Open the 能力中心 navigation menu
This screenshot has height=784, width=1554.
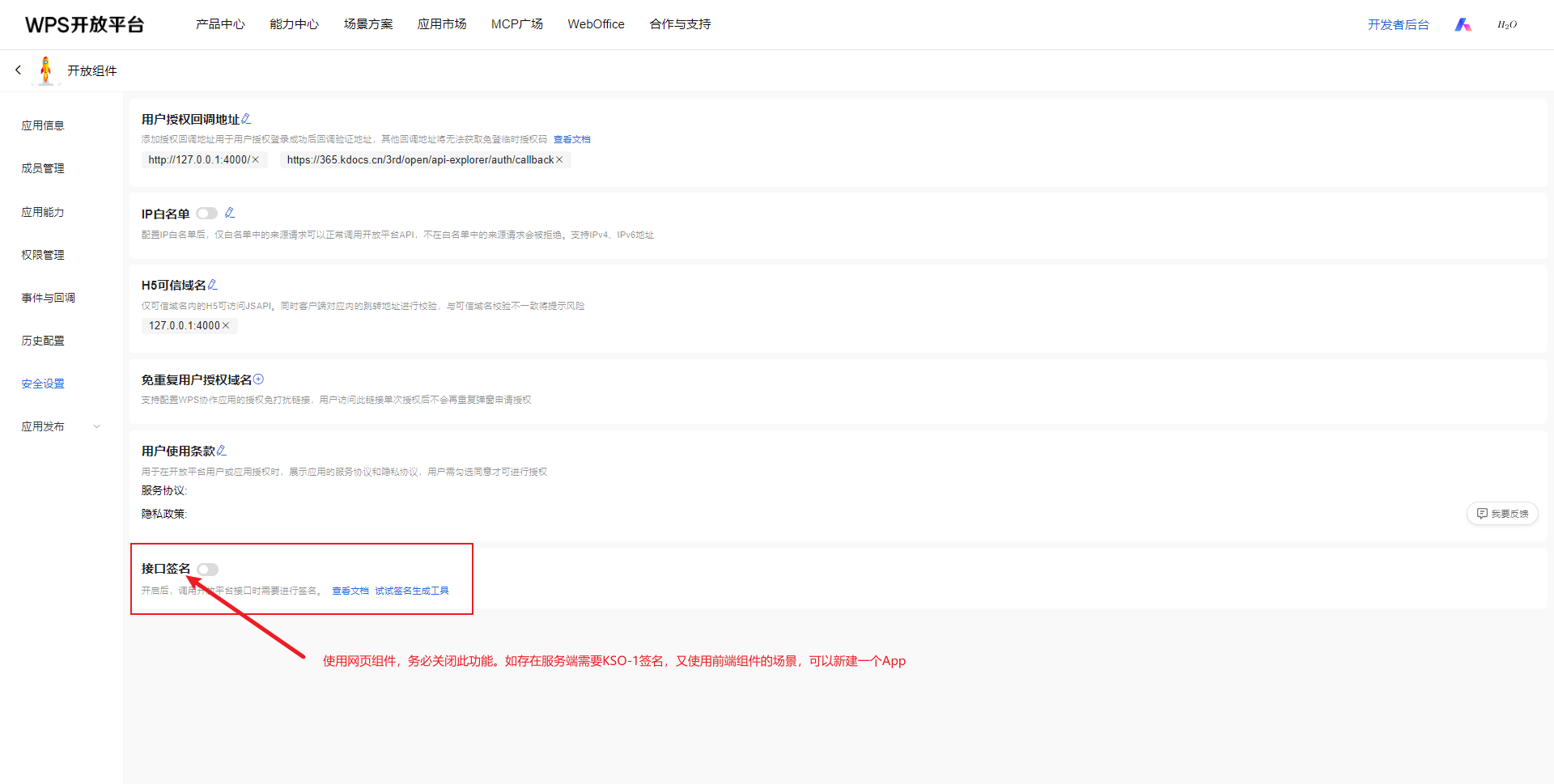pos(294,24)
